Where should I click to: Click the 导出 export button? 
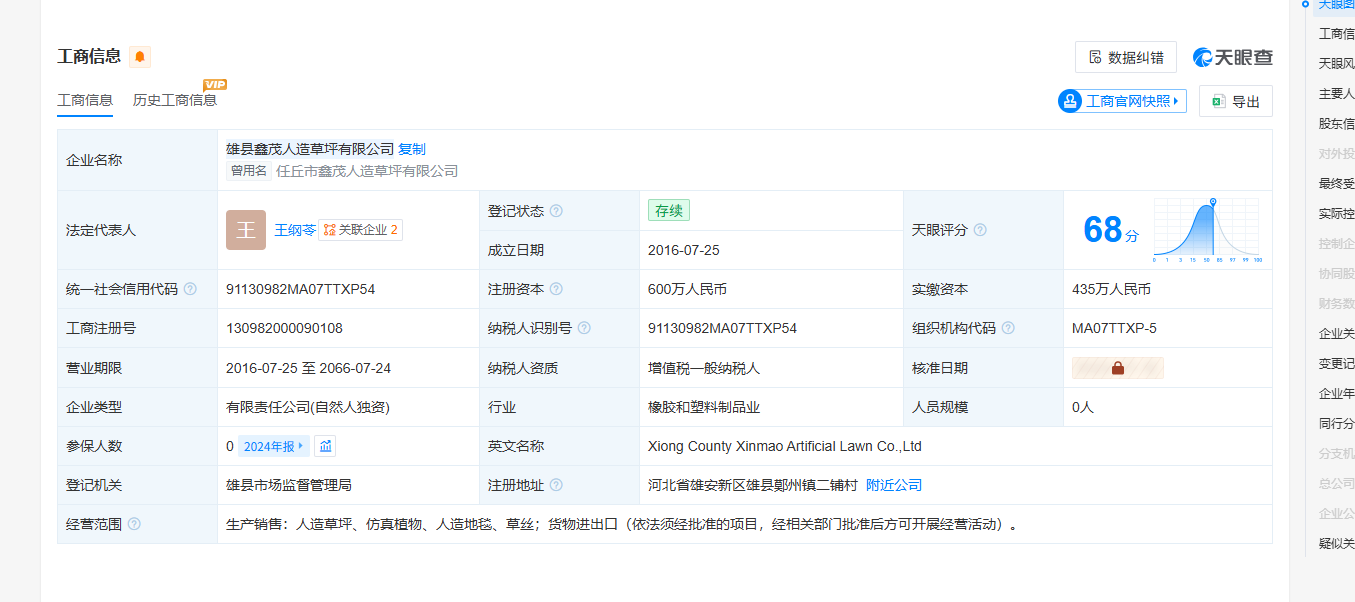[1235, 101]
